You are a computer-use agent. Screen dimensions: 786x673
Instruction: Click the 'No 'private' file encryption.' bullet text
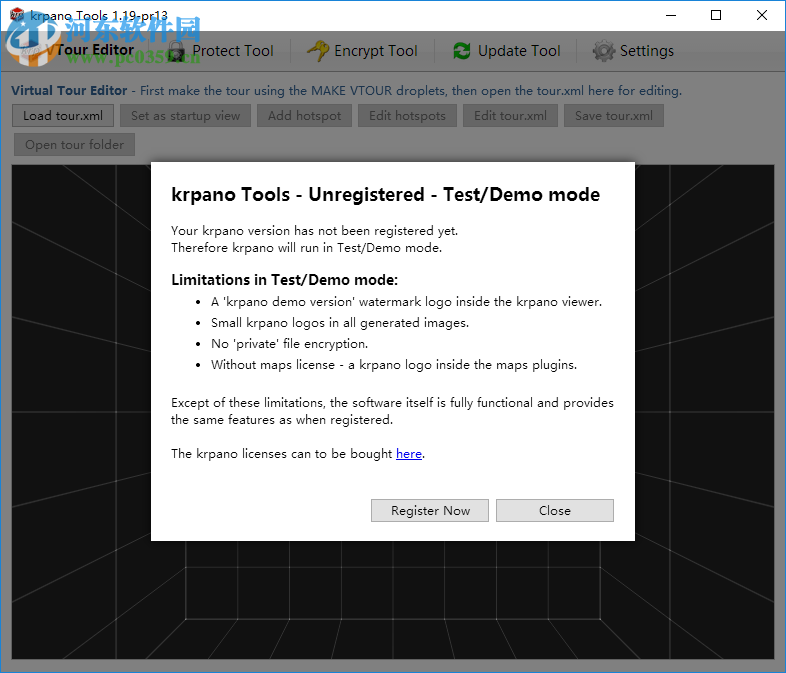tap(290, 344)
